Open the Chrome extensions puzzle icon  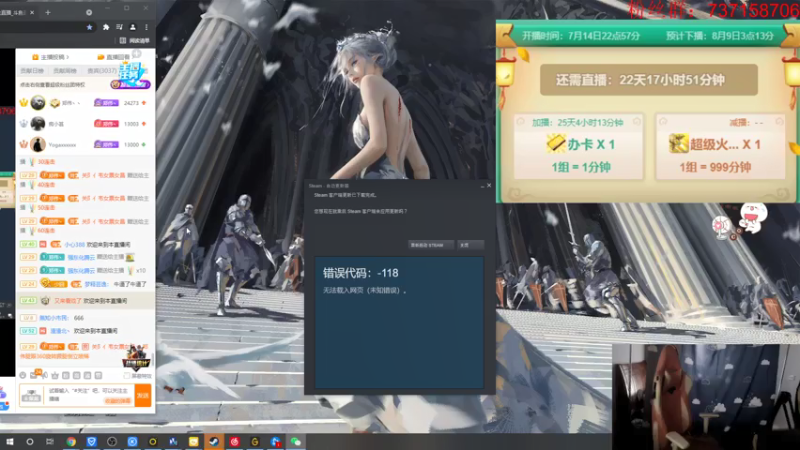click(106, 27)
